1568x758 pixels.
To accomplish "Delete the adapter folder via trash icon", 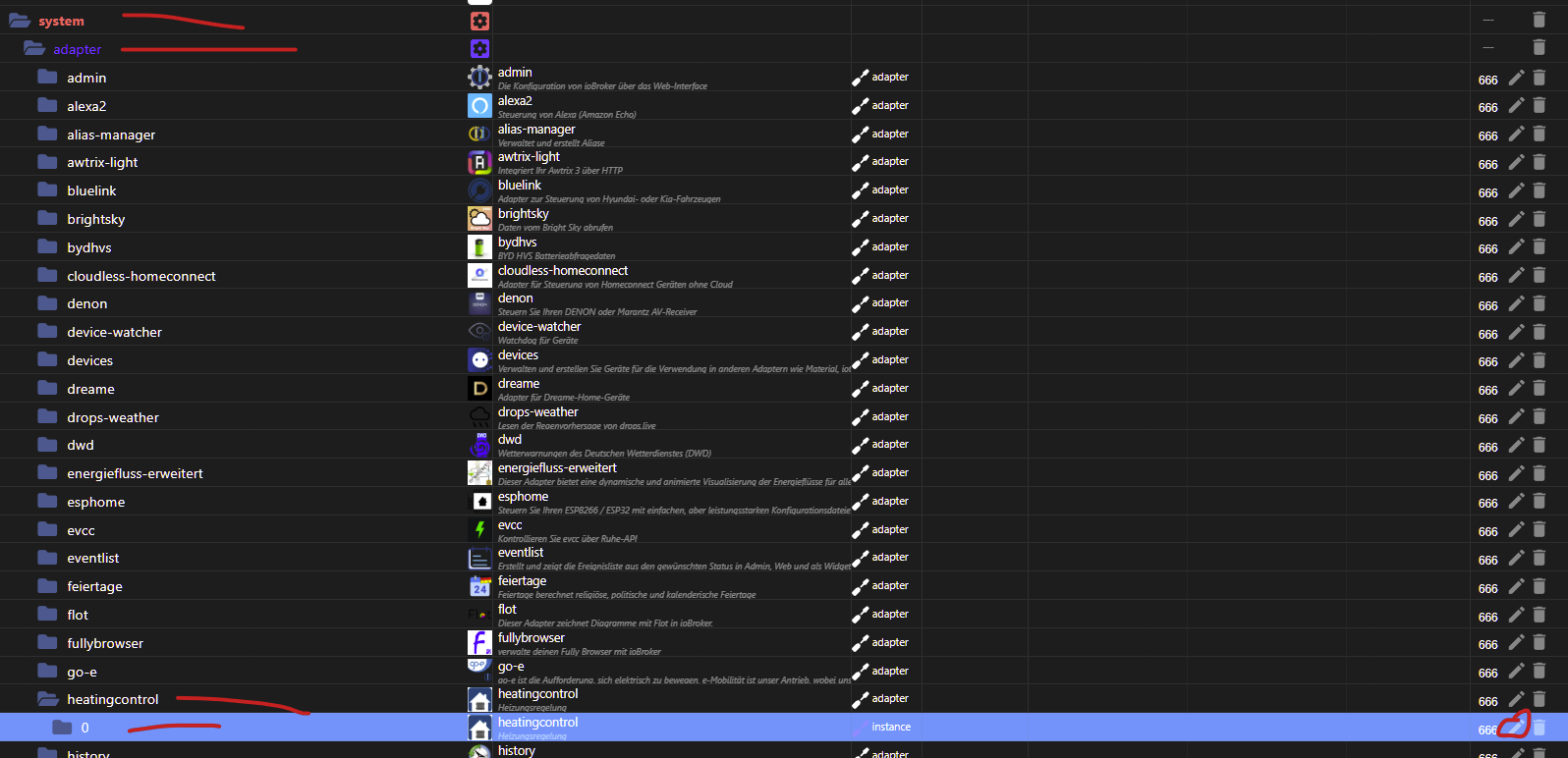I will pyautogui.click(x=1540, y=47).
